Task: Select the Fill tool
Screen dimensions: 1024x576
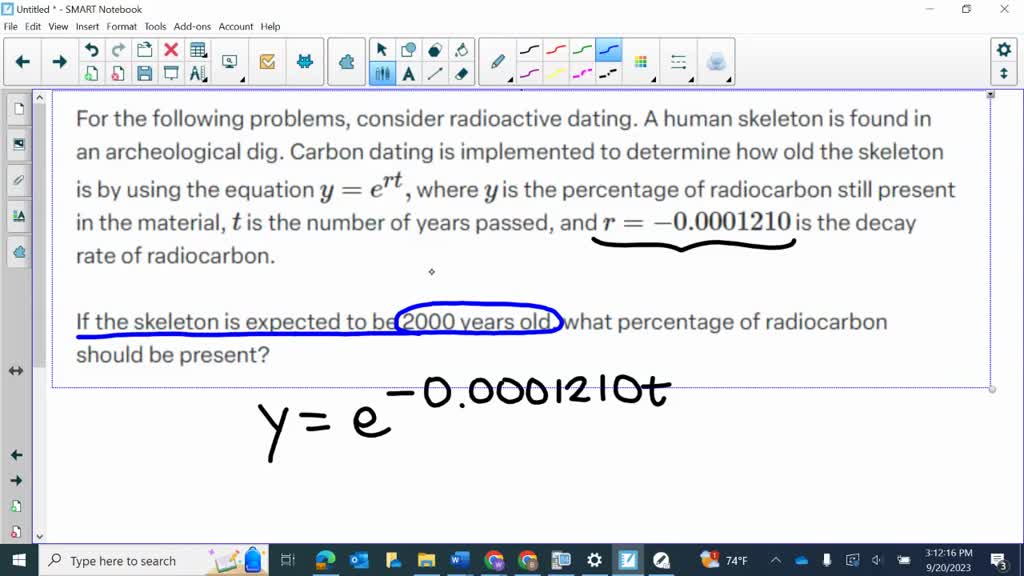Action: 462,49
